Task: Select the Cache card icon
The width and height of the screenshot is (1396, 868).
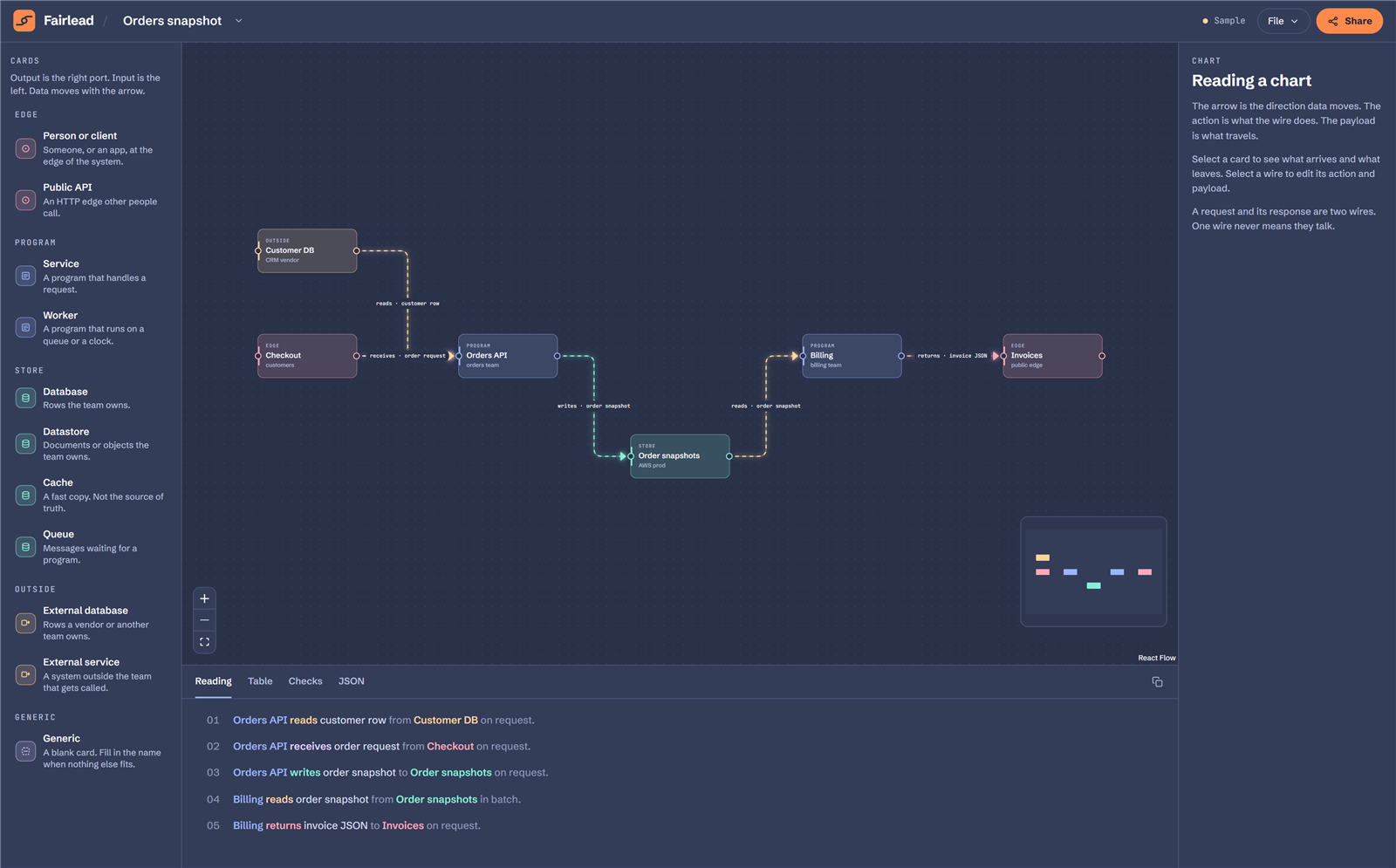Action: coord(26,495)
